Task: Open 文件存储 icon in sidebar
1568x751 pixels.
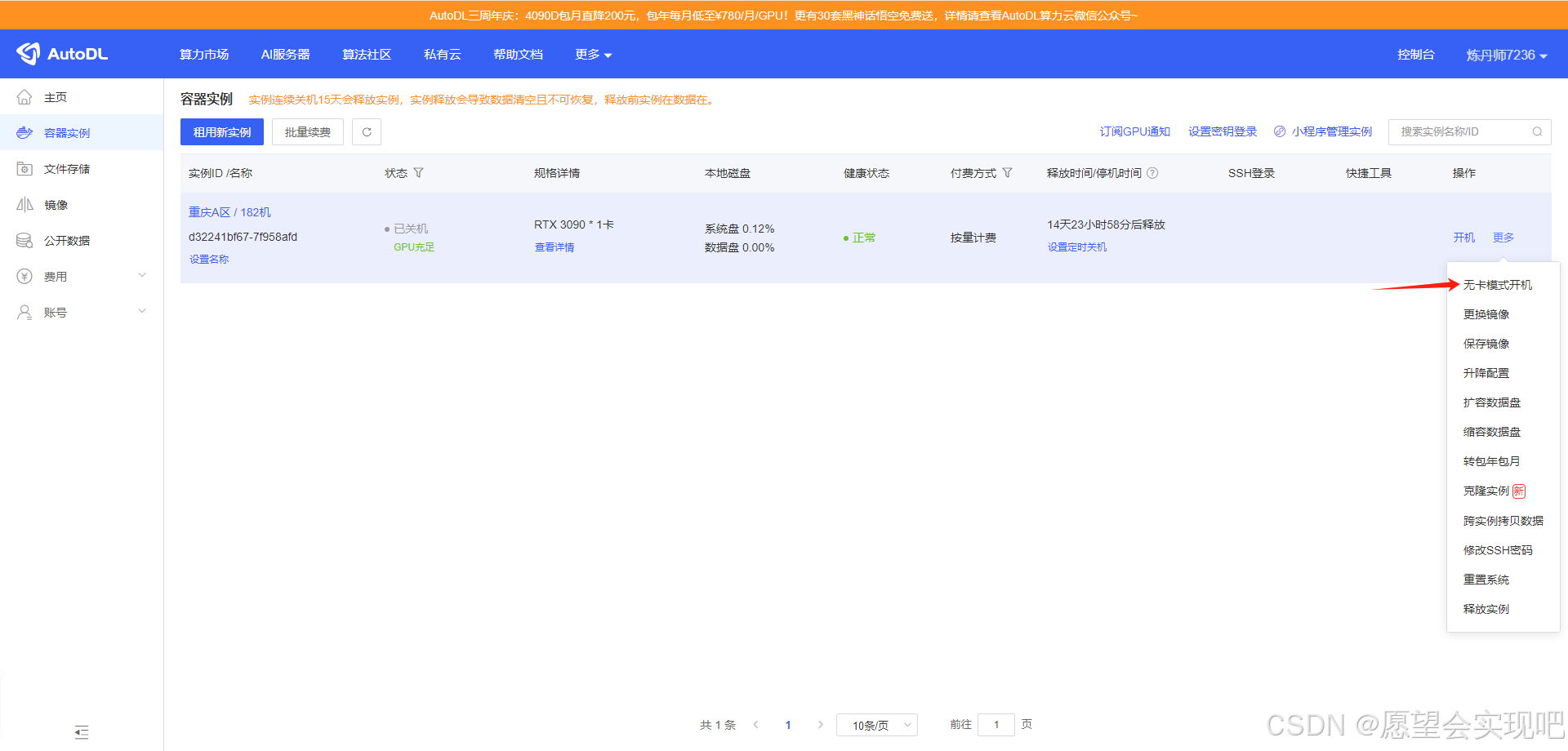Action: point(24,169)
